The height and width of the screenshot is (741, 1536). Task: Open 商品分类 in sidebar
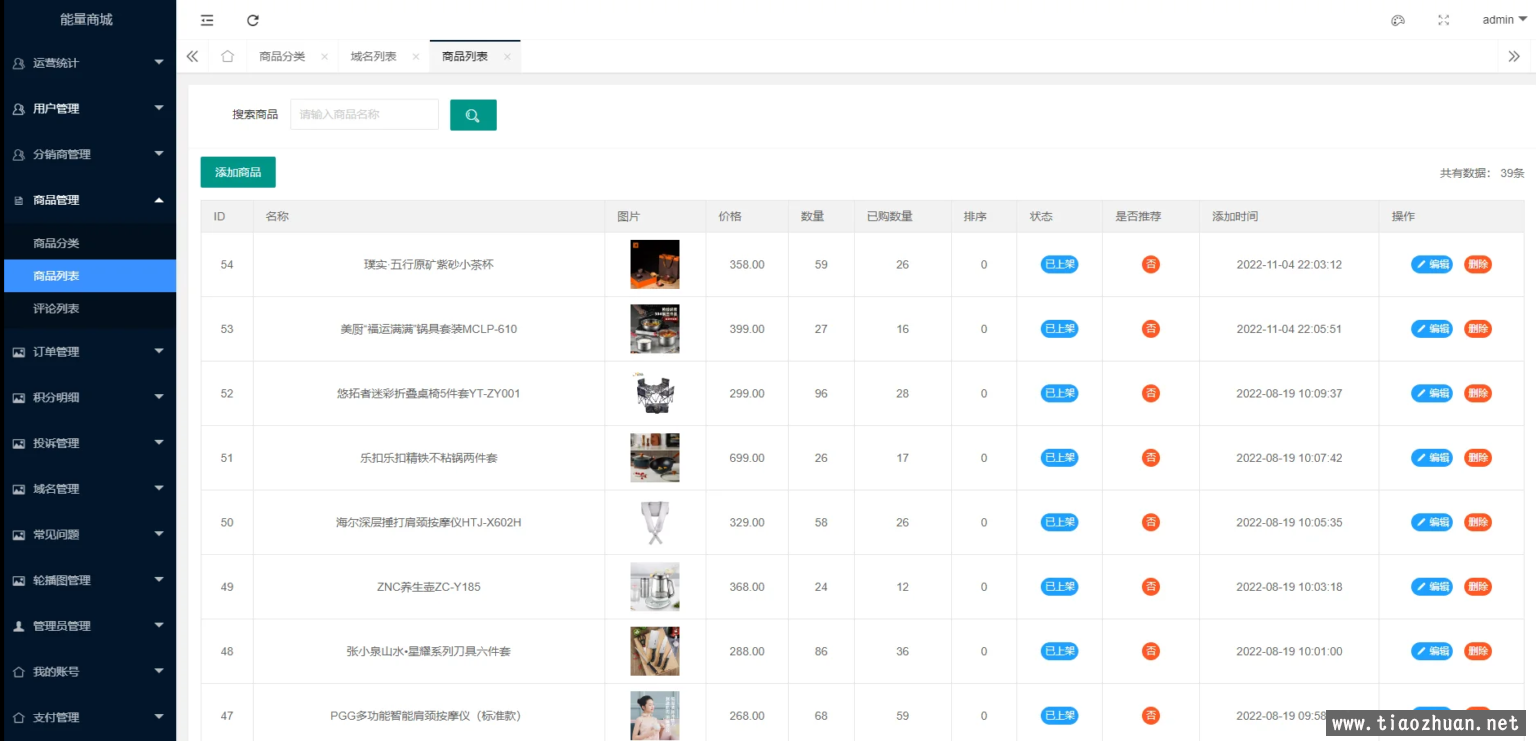pos(88,243)
